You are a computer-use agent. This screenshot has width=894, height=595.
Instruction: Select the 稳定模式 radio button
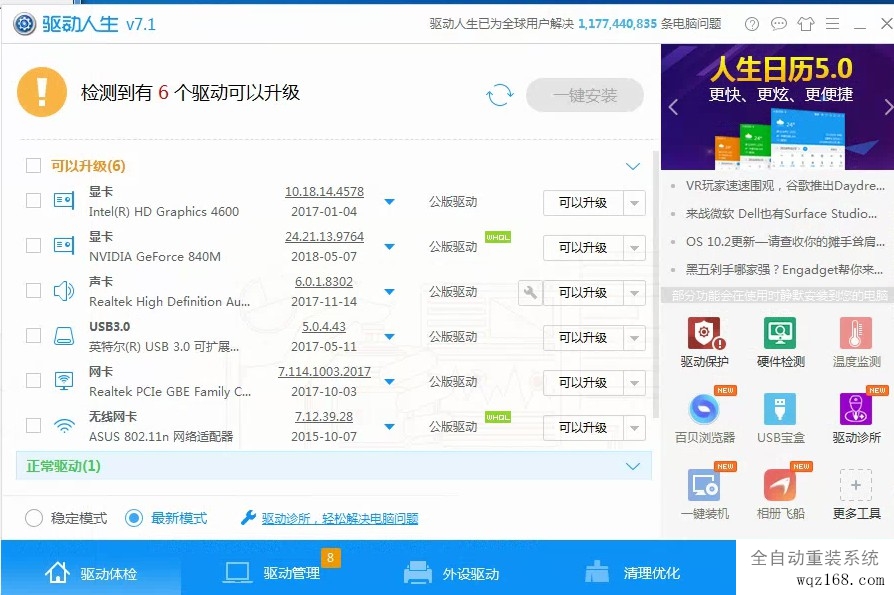click(x=34, y=518)
